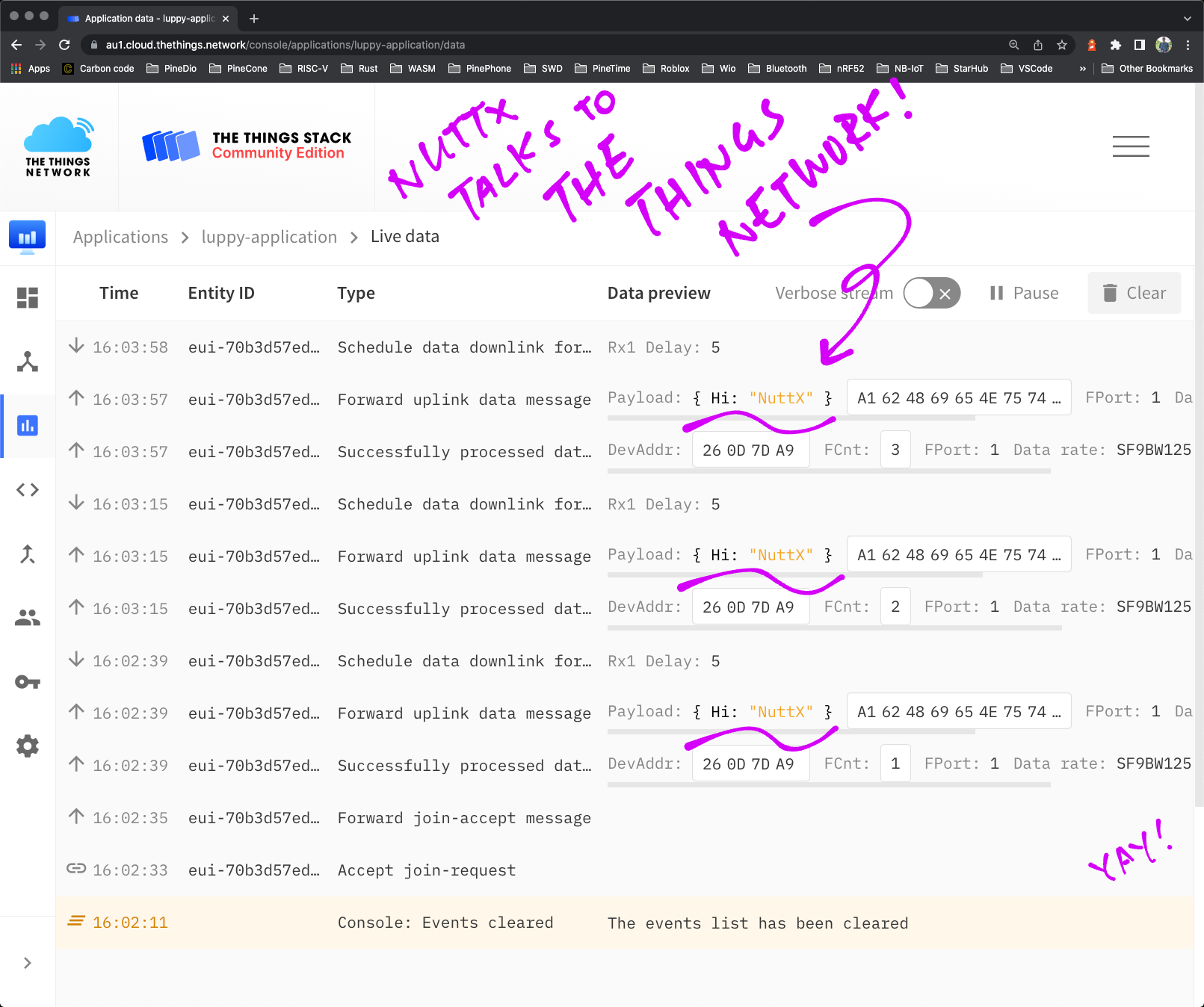Enable the Verbose stream toggle
This screenshot has height=1007, width=1204.
tap(931, 293)
